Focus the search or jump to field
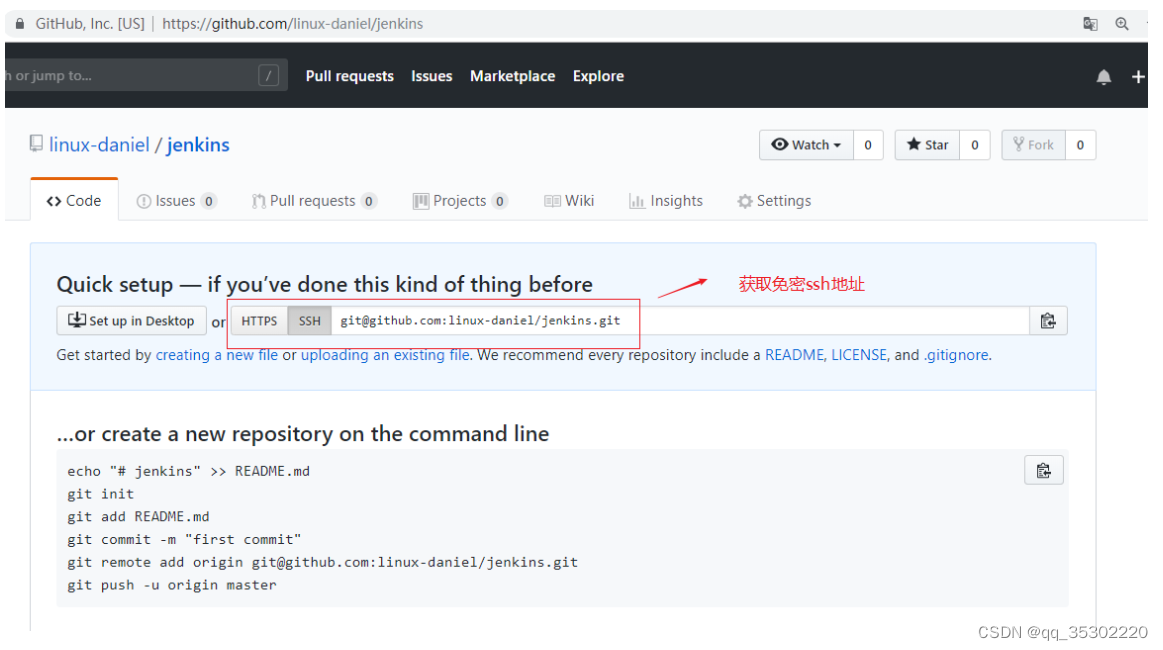 coord(146,75)
